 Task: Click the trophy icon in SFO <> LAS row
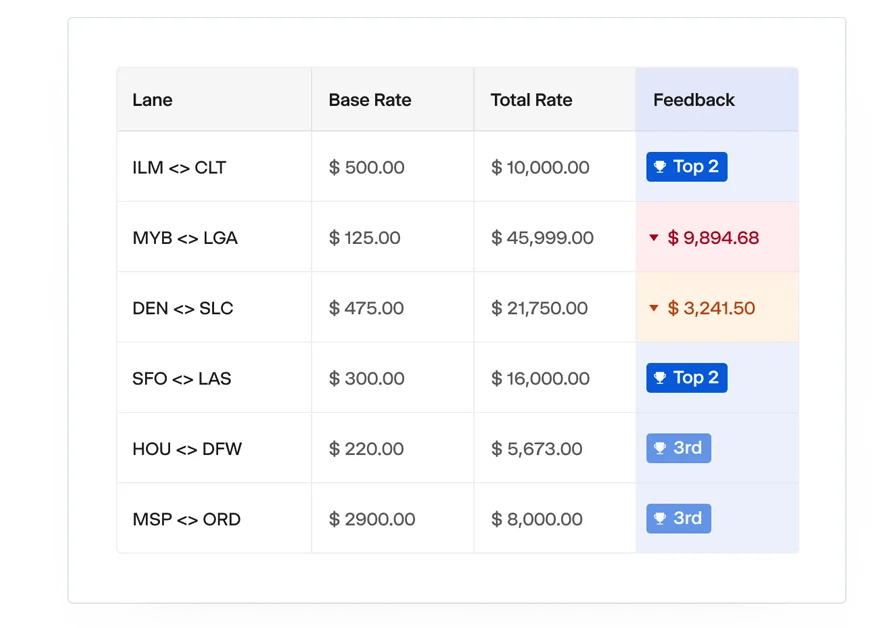point(660,378)
